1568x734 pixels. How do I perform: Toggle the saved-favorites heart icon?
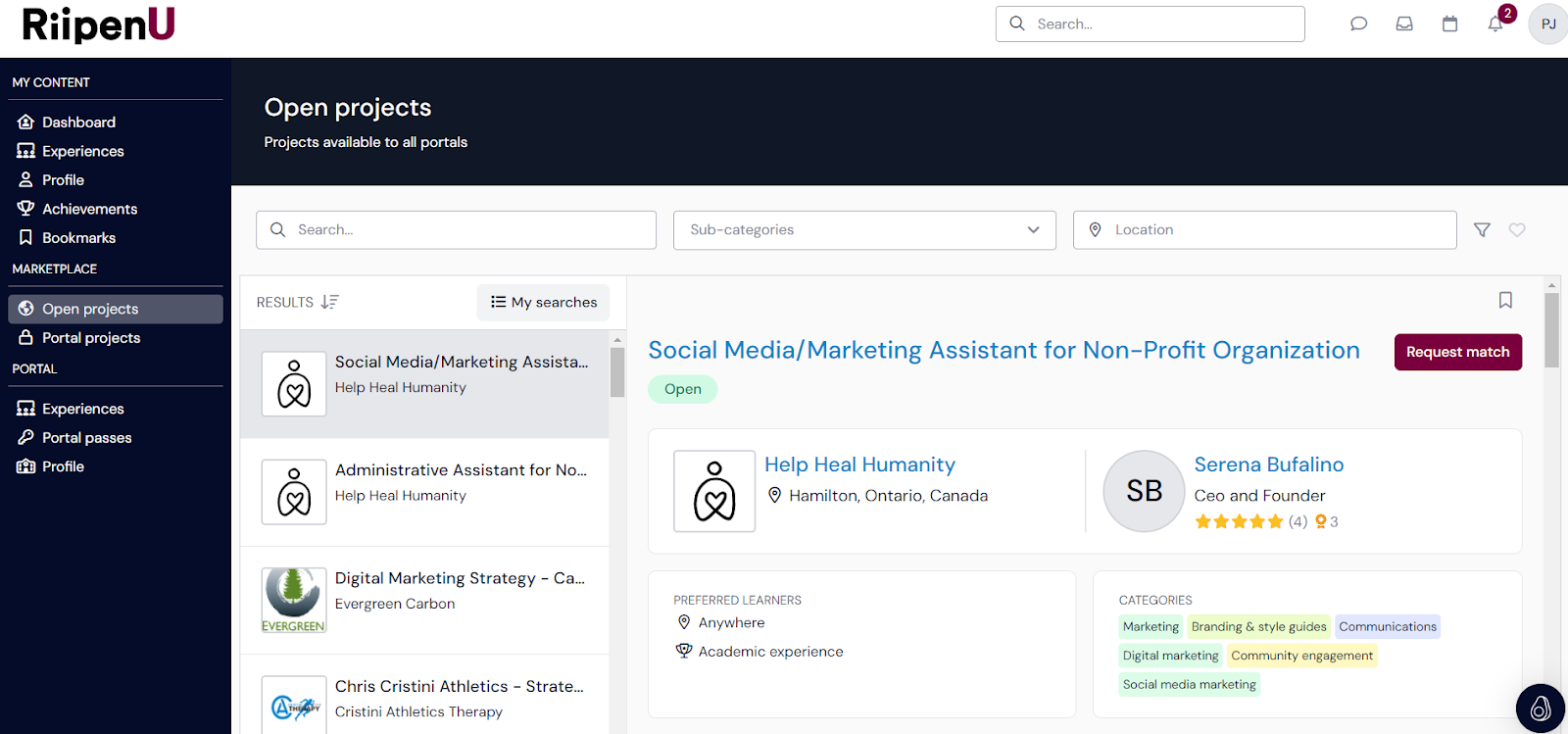click(1517, 229)
